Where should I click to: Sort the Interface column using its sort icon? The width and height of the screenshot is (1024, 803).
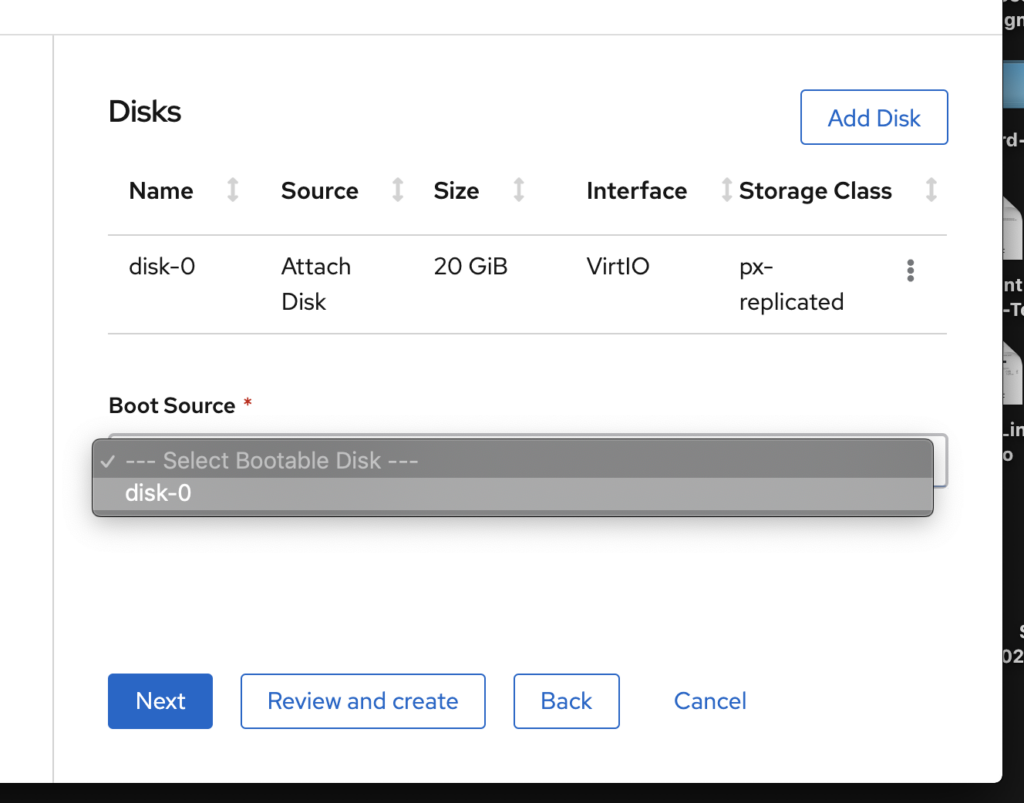(x=726, y=191)
